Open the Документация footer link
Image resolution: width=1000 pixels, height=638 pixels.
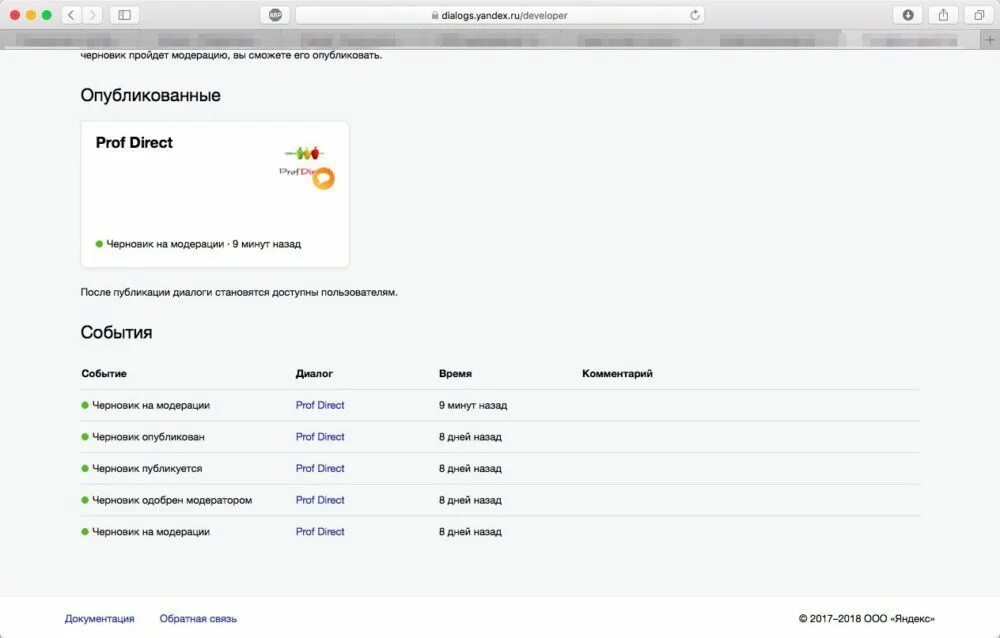coord(99,618)
